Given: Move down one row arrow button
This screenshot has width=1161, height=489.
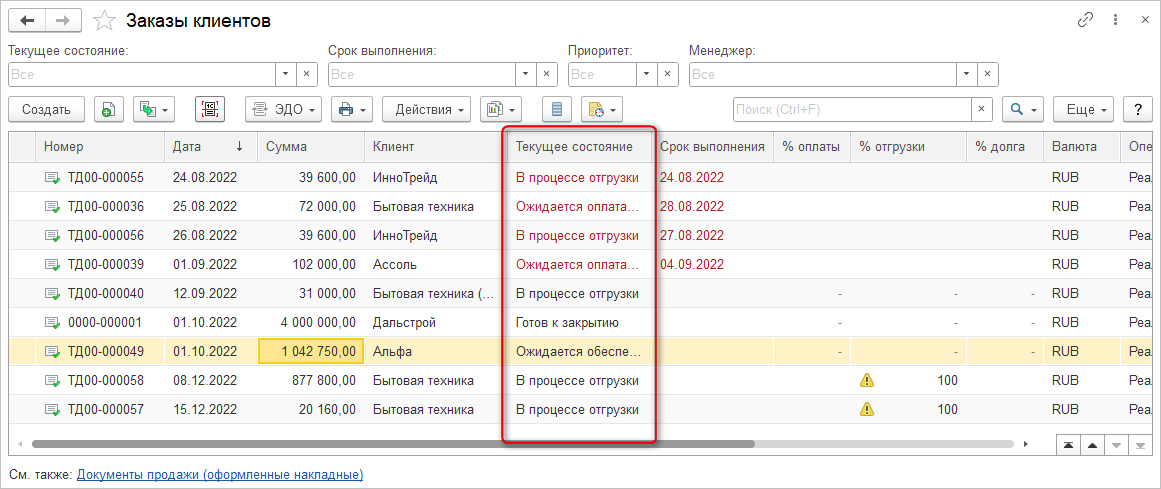Looking at the screenshot, I should pos(1117,445).
